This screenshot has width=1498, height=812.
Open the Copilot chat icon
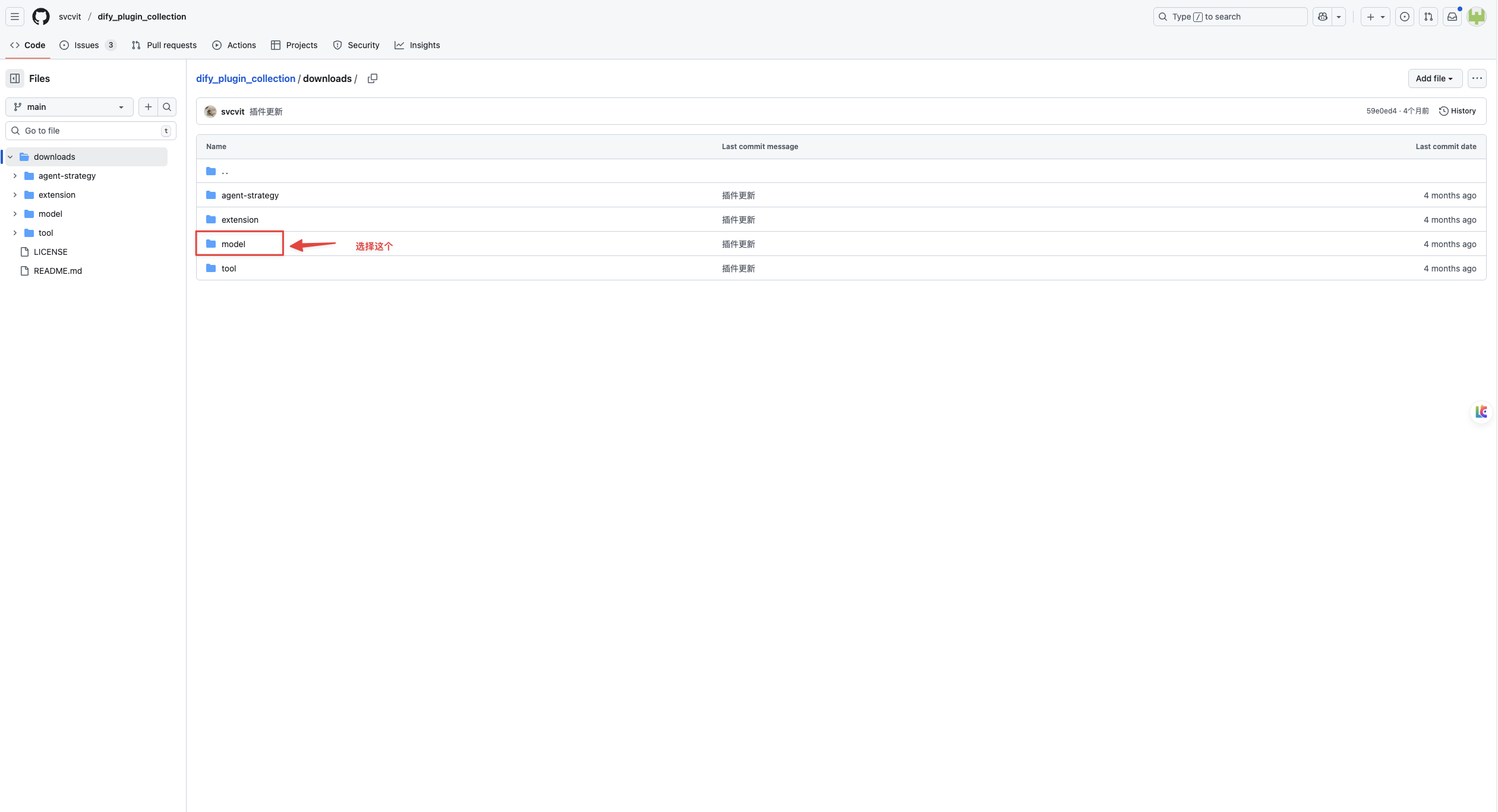click(x=1323, y=17)
